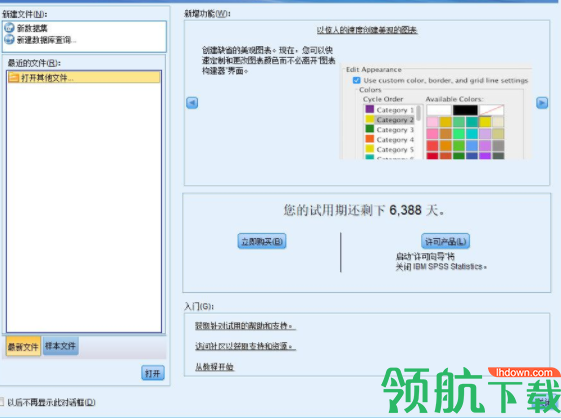561x420 pixels.
Task: Select 新建数据库查询 new database query entry
Action: (40, 40)
